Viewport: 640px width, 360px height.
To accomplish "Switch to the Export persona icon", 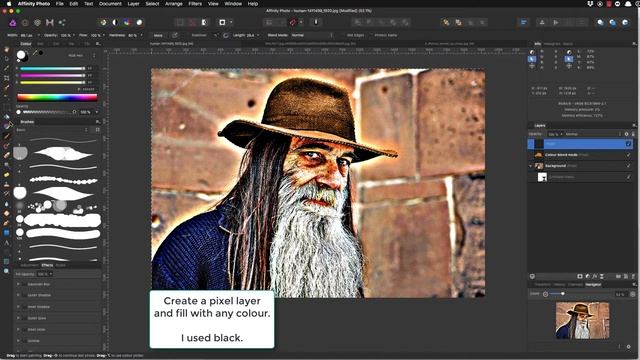I will pyautogui.click(x=62, y=22).
